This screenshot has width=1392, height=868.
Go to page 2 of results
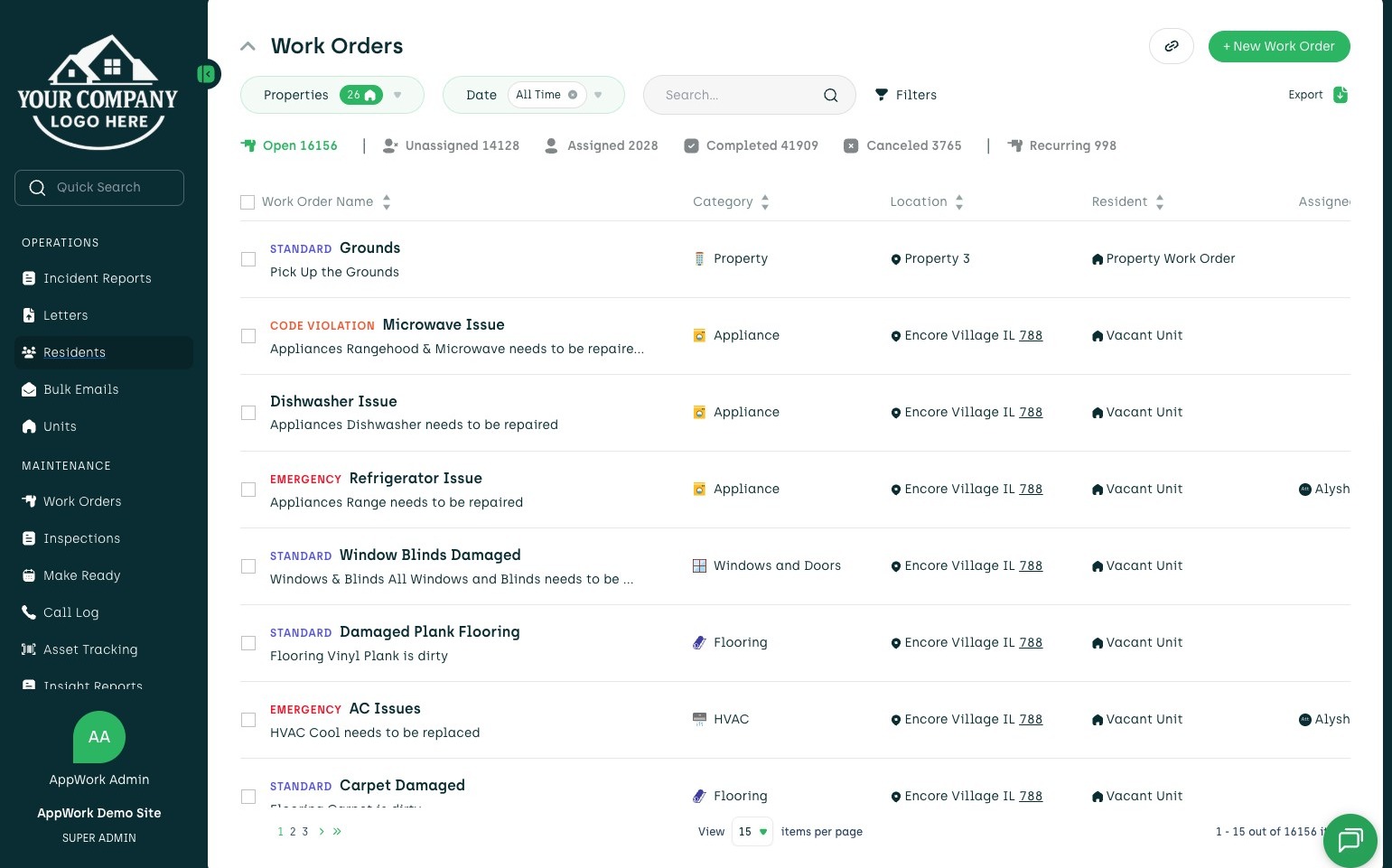click(x=293, y=832)
